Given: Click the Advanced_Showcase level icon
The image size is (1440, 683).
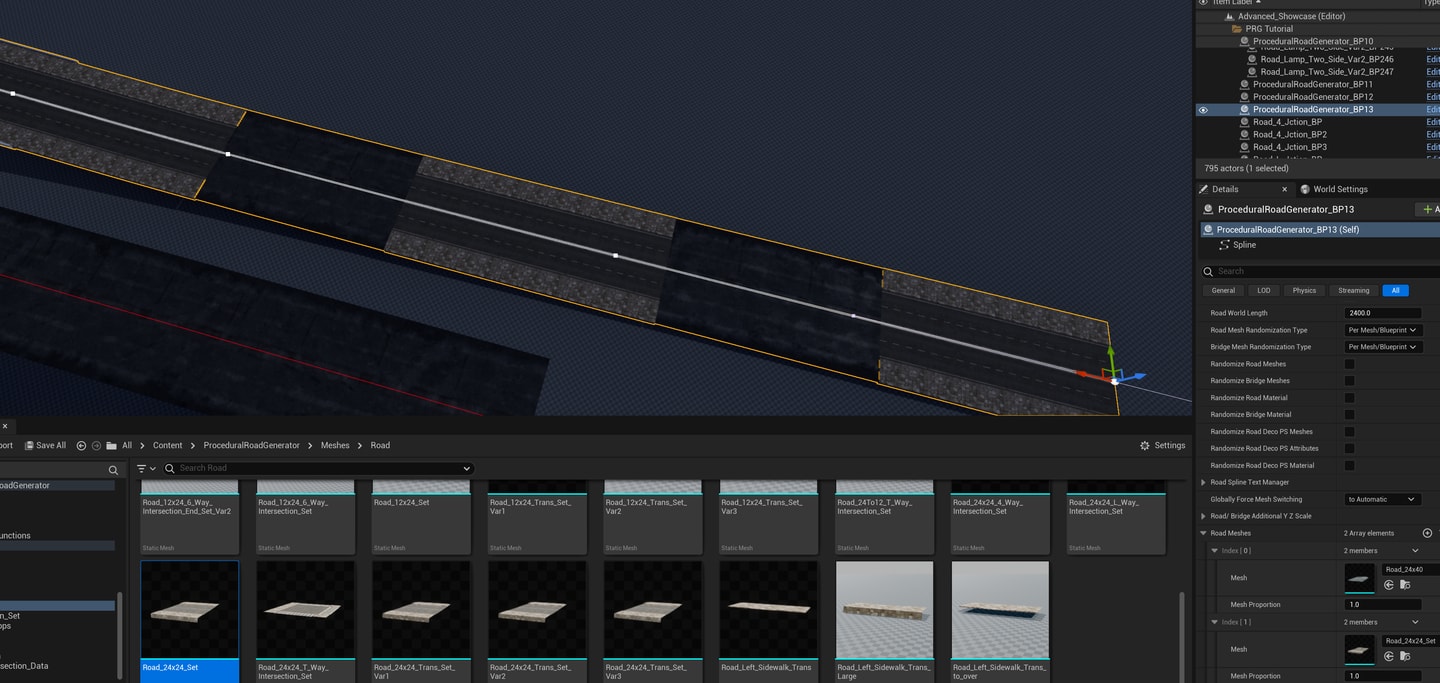Looking at the screenshot, I should (x=1230, y=16).
